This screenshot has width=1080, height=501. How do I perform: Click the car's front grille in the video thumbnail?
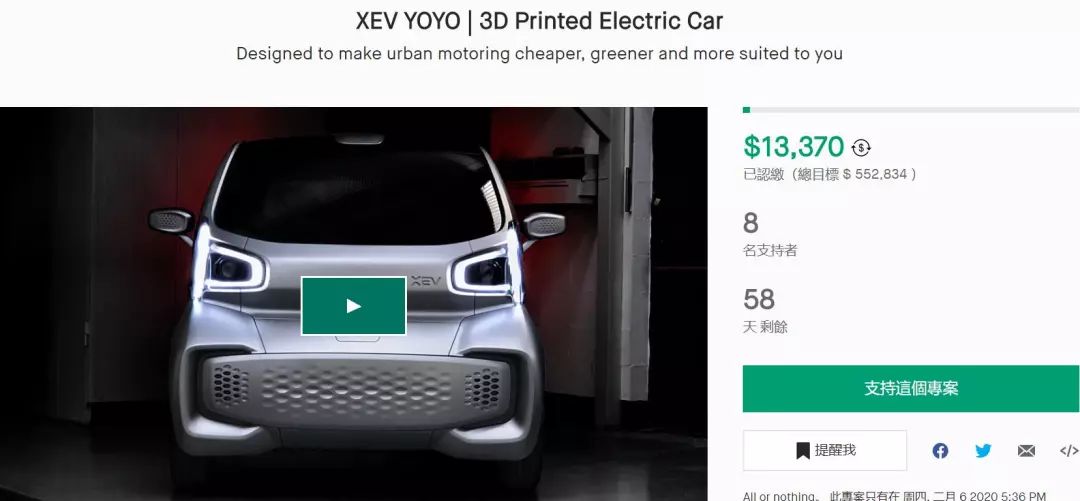point(357,389)
